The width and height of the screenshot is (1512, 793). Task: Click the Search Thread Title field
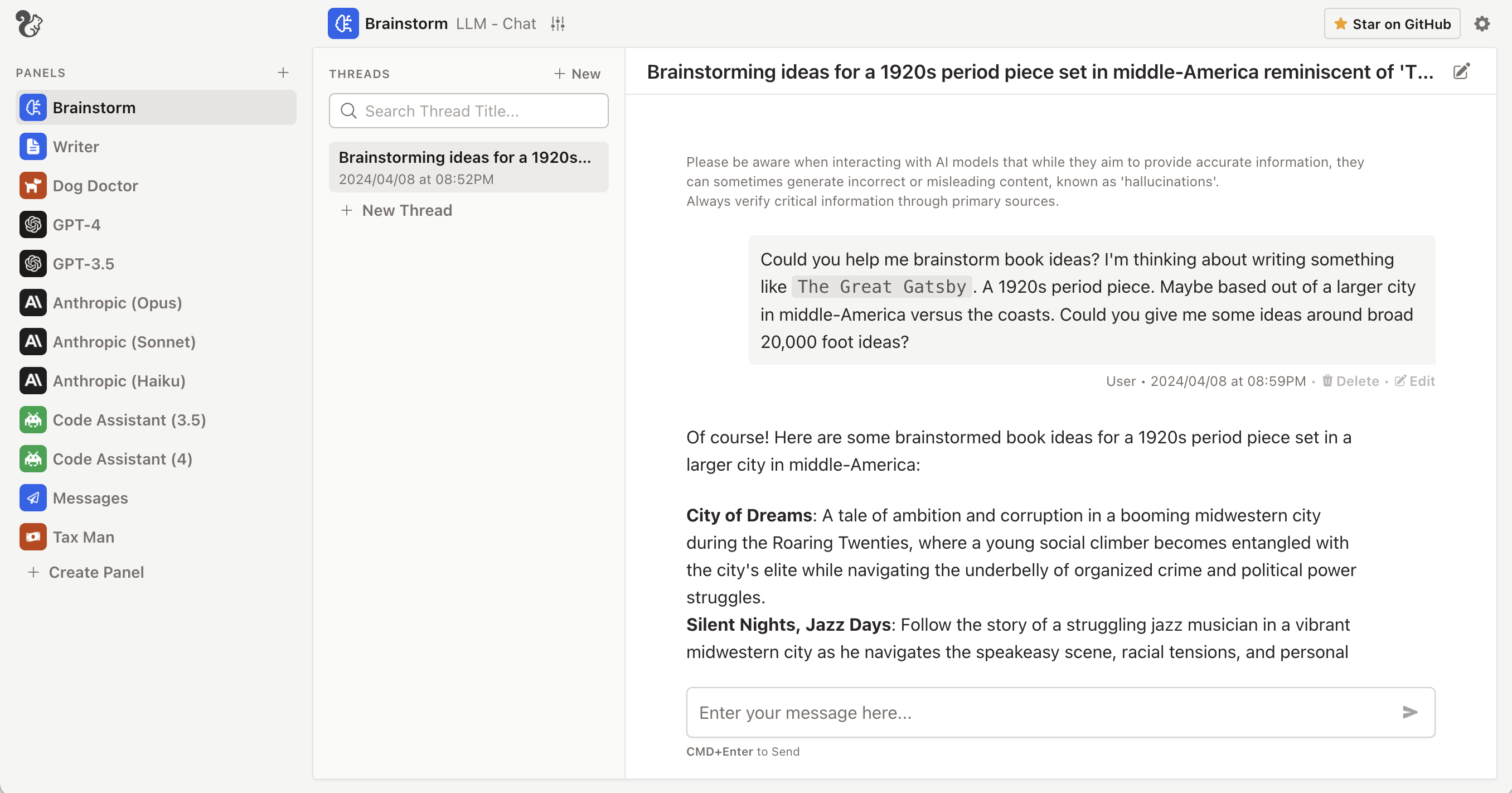(468, 111)
